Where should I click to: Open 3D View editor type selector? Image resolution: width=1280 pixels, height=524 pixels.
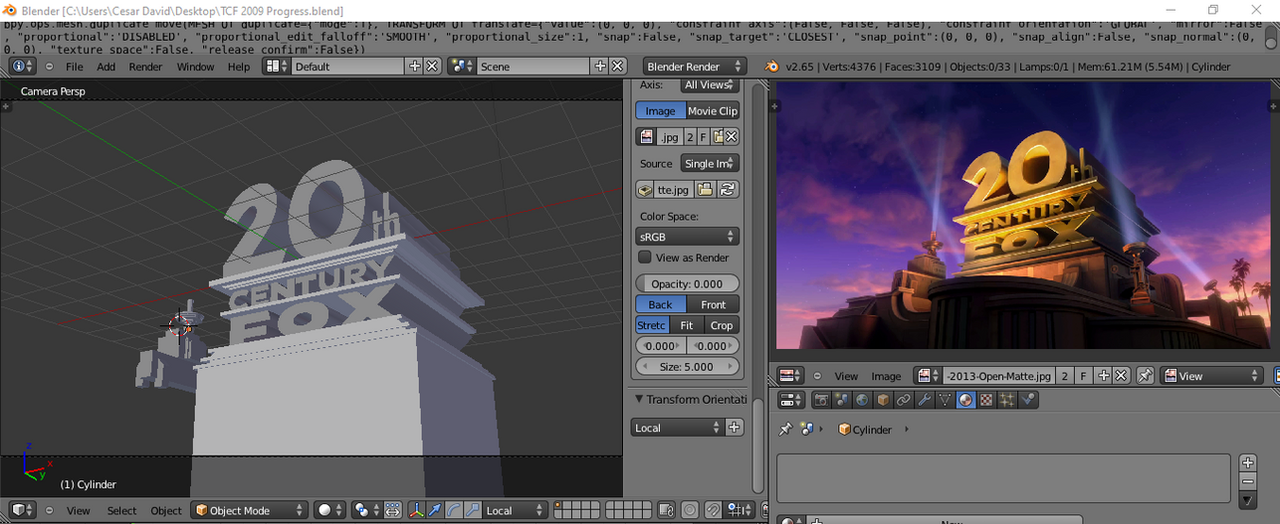coord(23,510)
